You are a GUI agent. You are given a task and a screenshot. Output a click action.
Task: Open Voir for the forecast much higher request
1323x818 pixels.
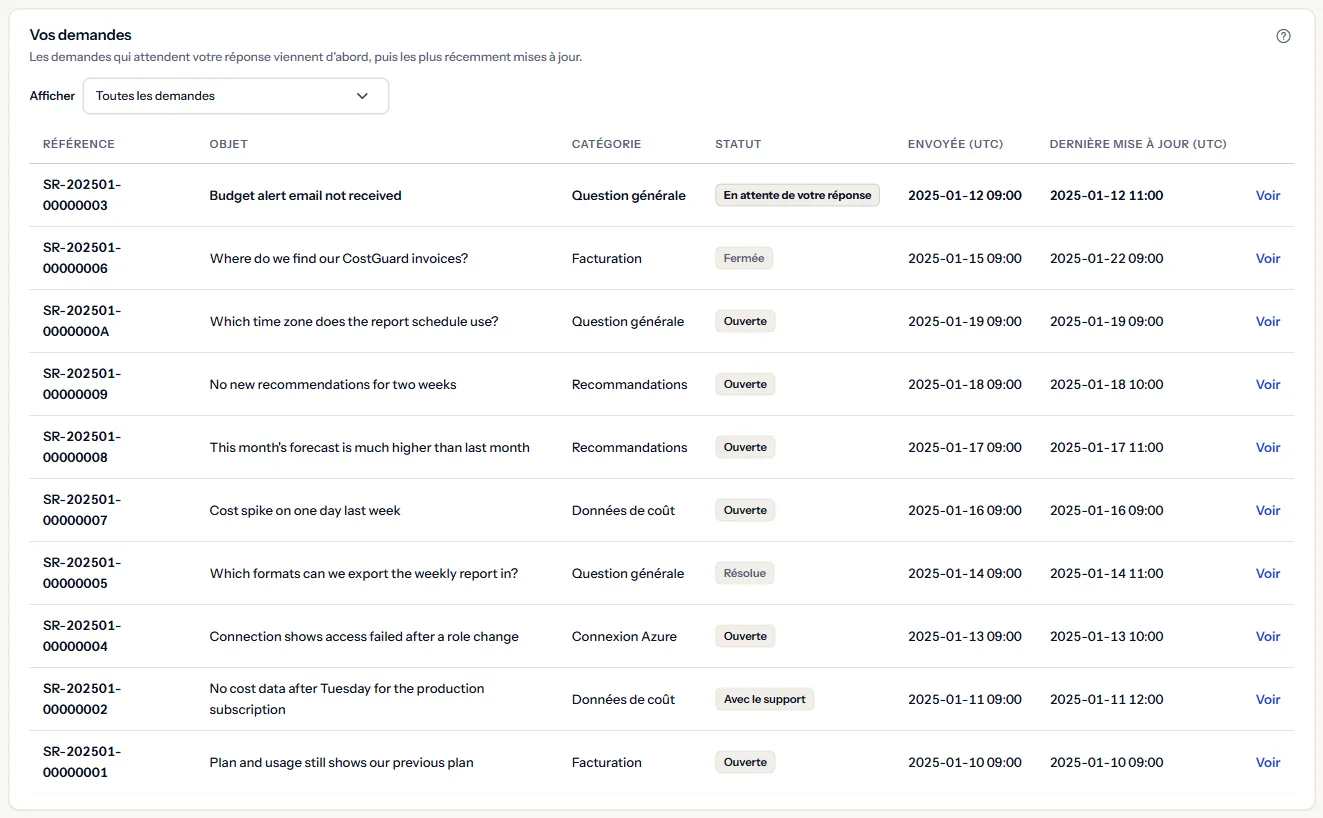tap(1268, 448)
